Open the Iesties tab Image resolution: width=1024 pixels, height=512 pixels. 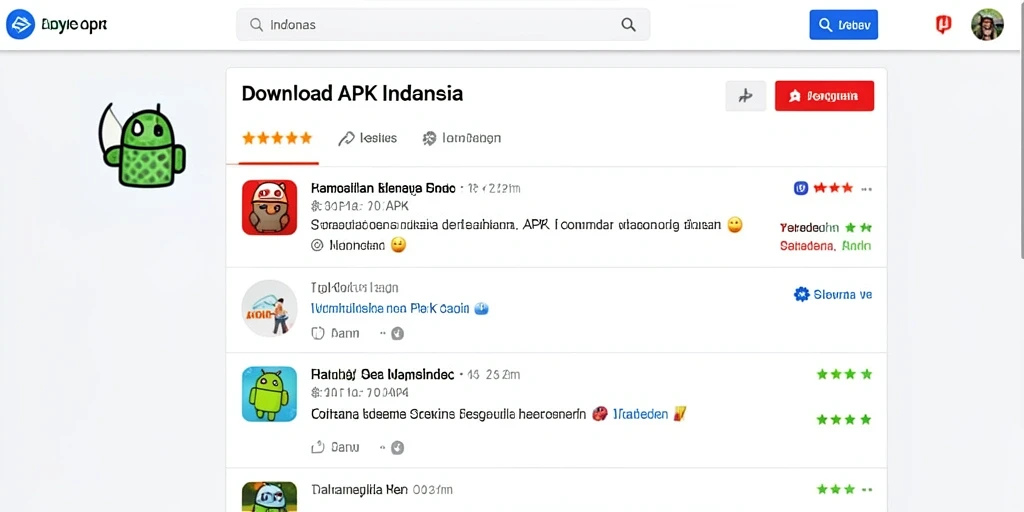368,138
